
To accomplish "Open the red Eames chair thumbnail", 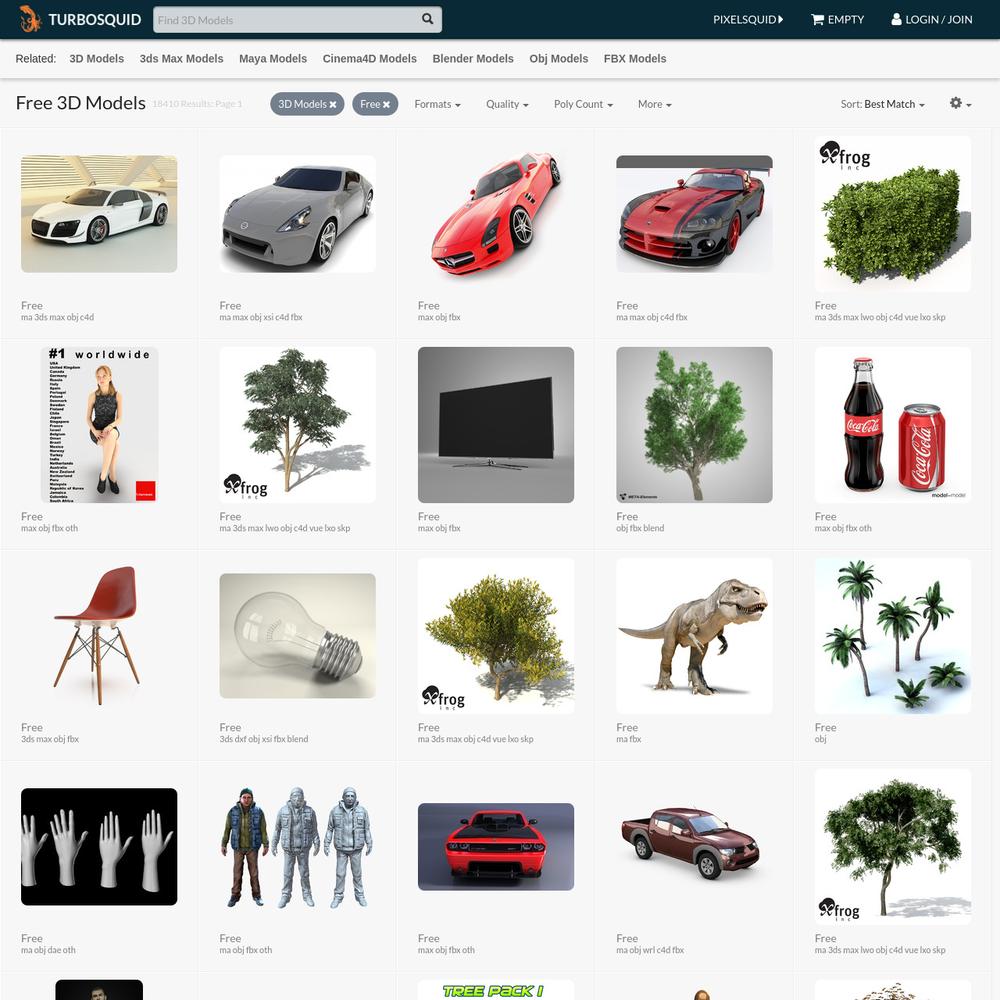I will click(99, 636).
